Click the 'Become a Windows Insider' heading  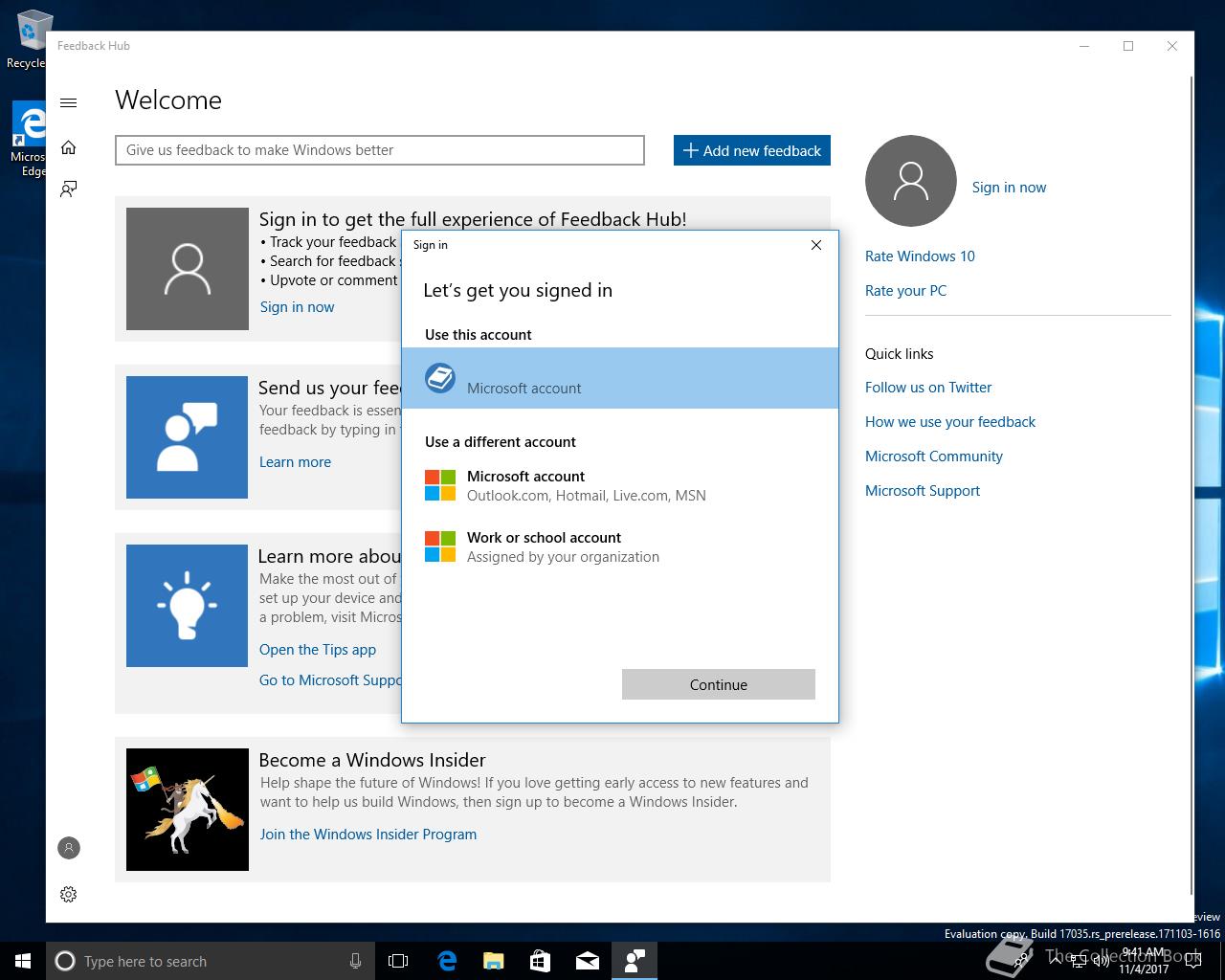pyautogui.click(x=372, y=760)
